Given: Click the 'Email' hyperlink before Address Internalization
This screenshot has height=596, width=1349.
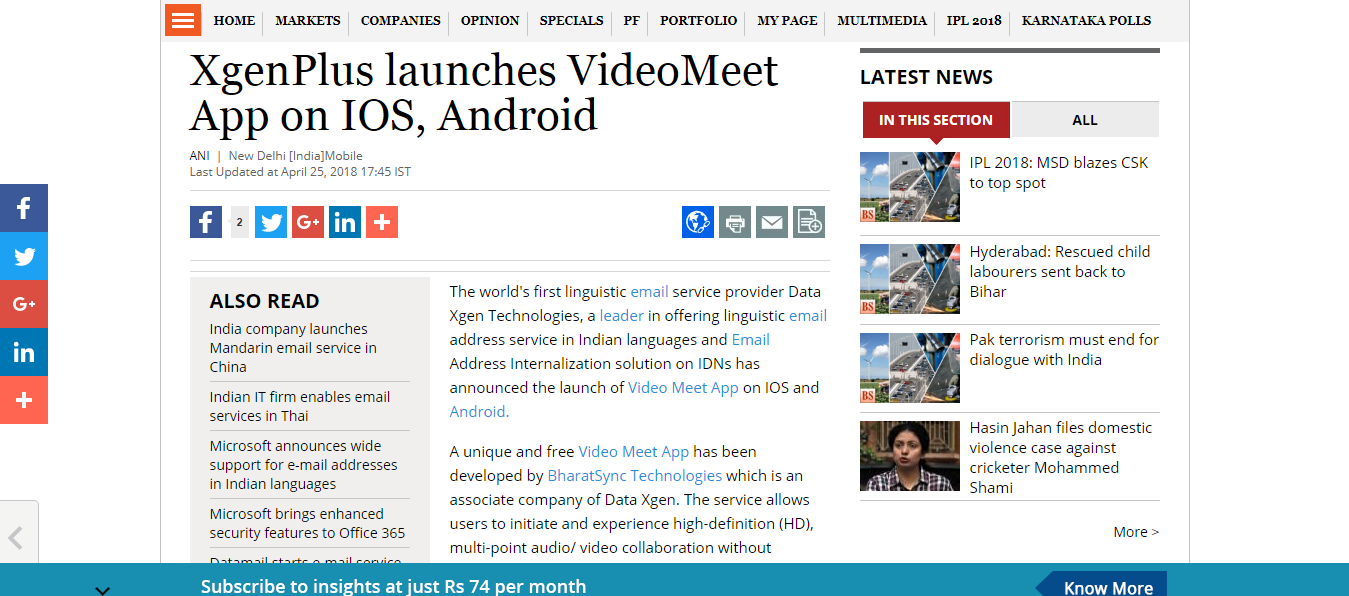Looking at the screenshot, I should coord(751,340).
